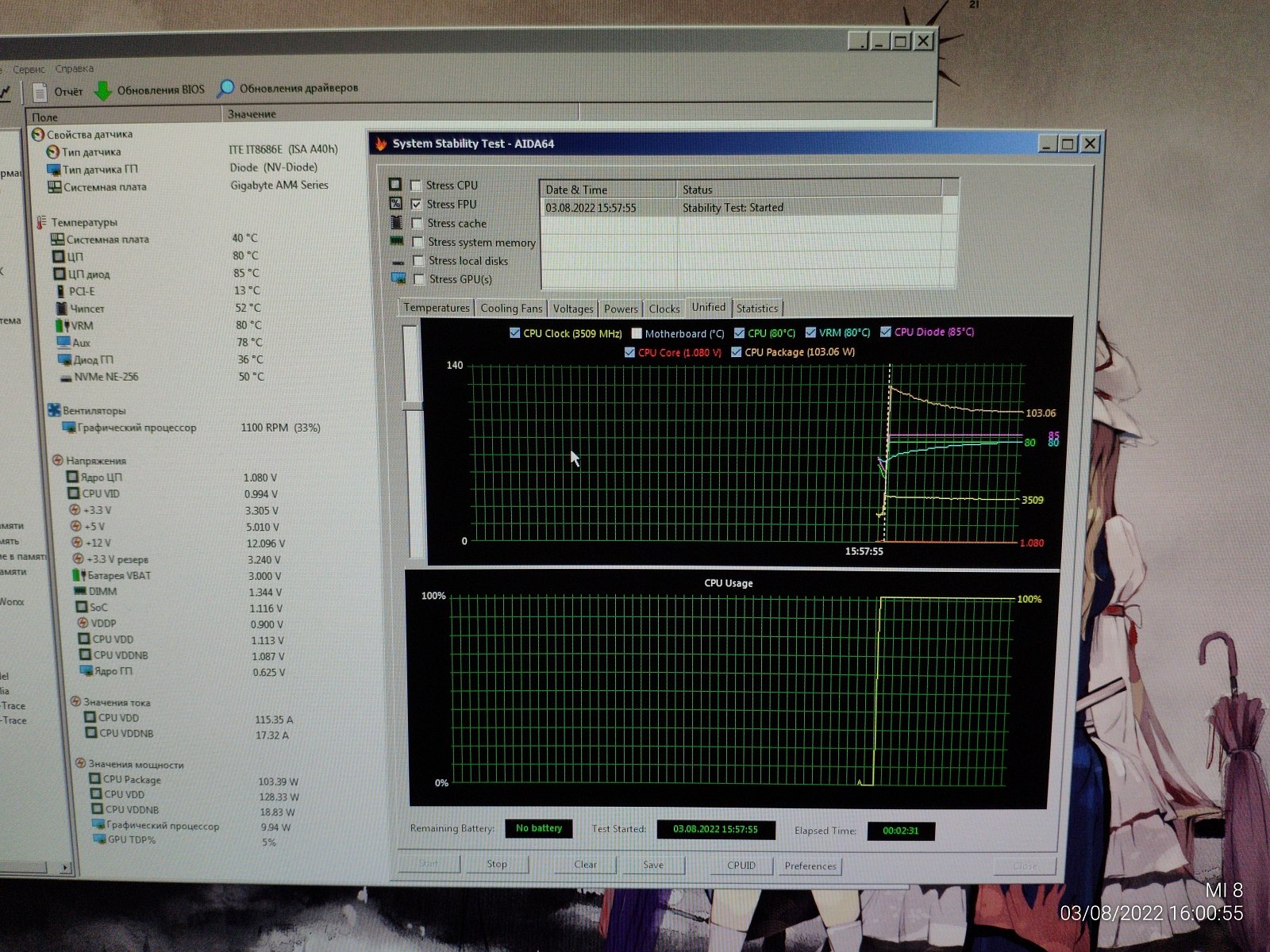Click the Поле column header

(125, 116)
